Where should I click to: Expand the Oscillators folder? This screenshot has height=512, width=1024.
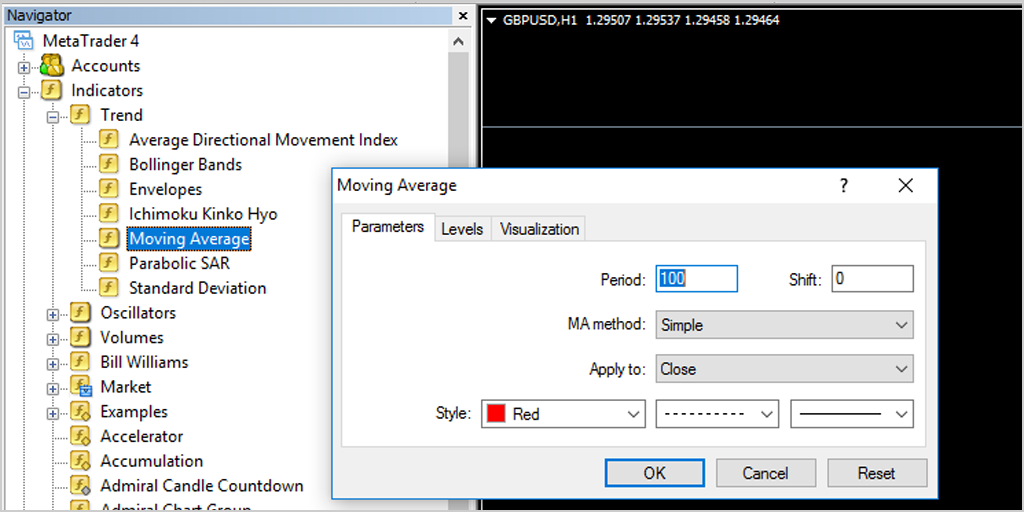(x=53, y=314)
